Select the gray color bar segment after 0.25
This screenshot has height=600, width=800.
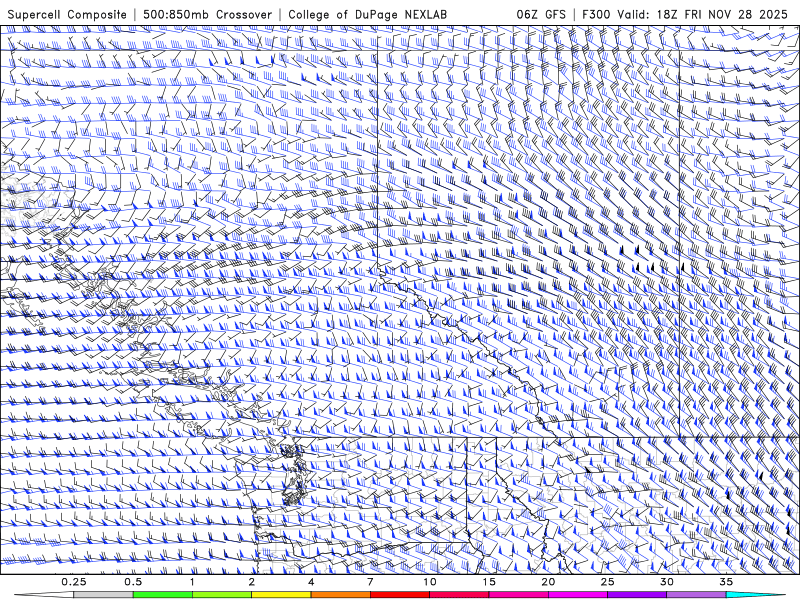(x=104, y=595)
